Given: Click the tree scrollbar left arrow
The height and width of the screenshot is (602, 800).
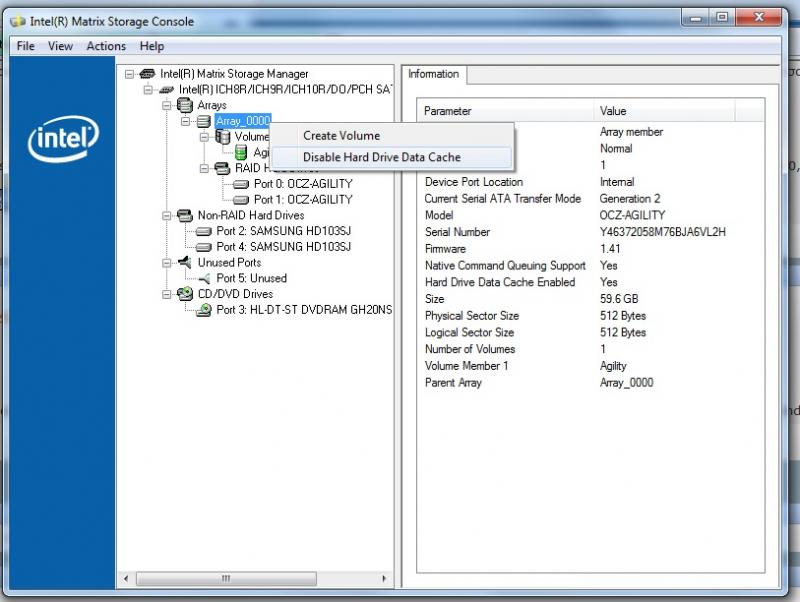Looking at the screenshot, I should pyautogui.click(x=126, y=579).
